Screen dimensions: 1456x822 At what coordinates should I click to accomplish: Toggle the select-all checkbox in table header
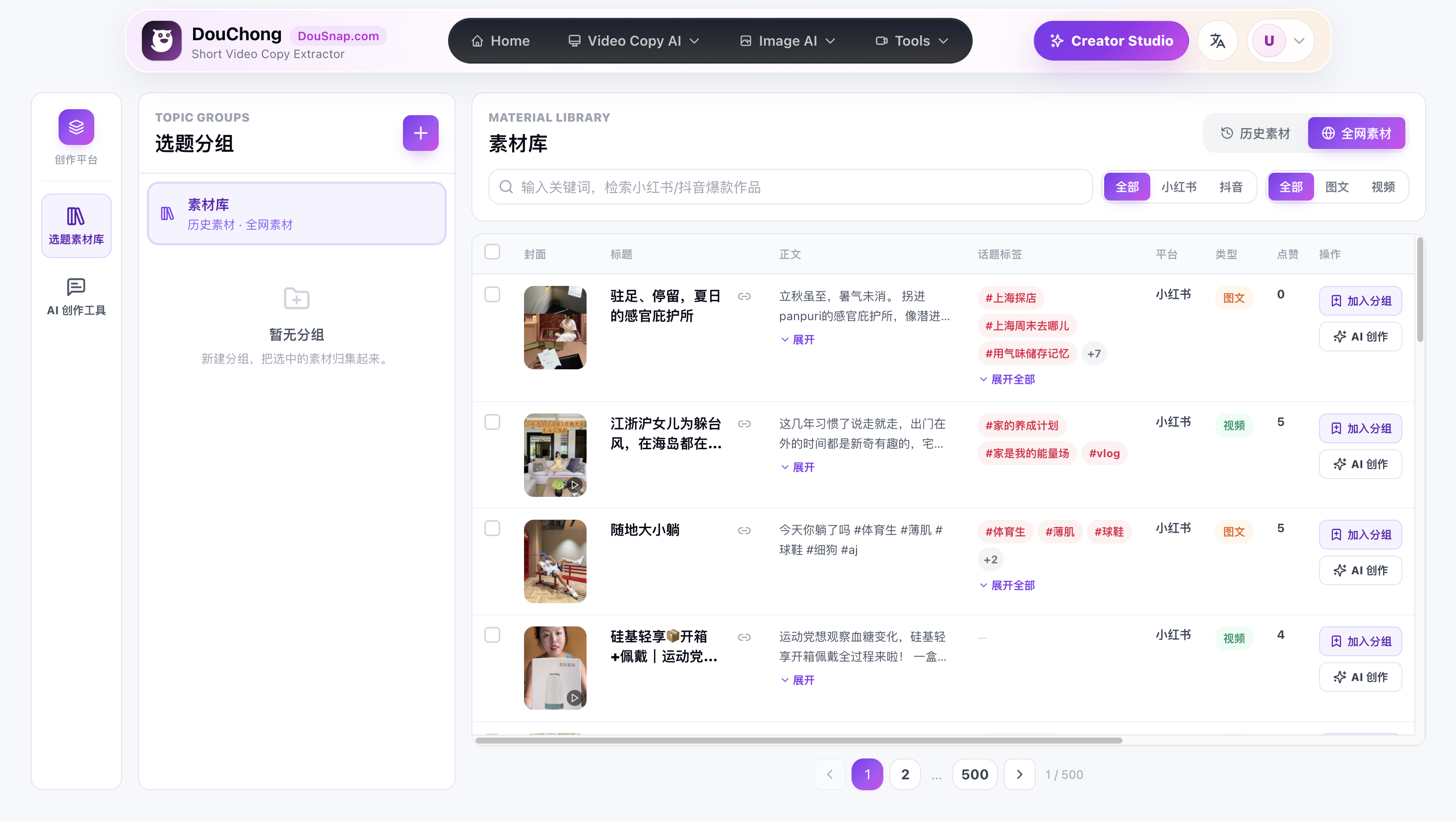coord(492,252)
